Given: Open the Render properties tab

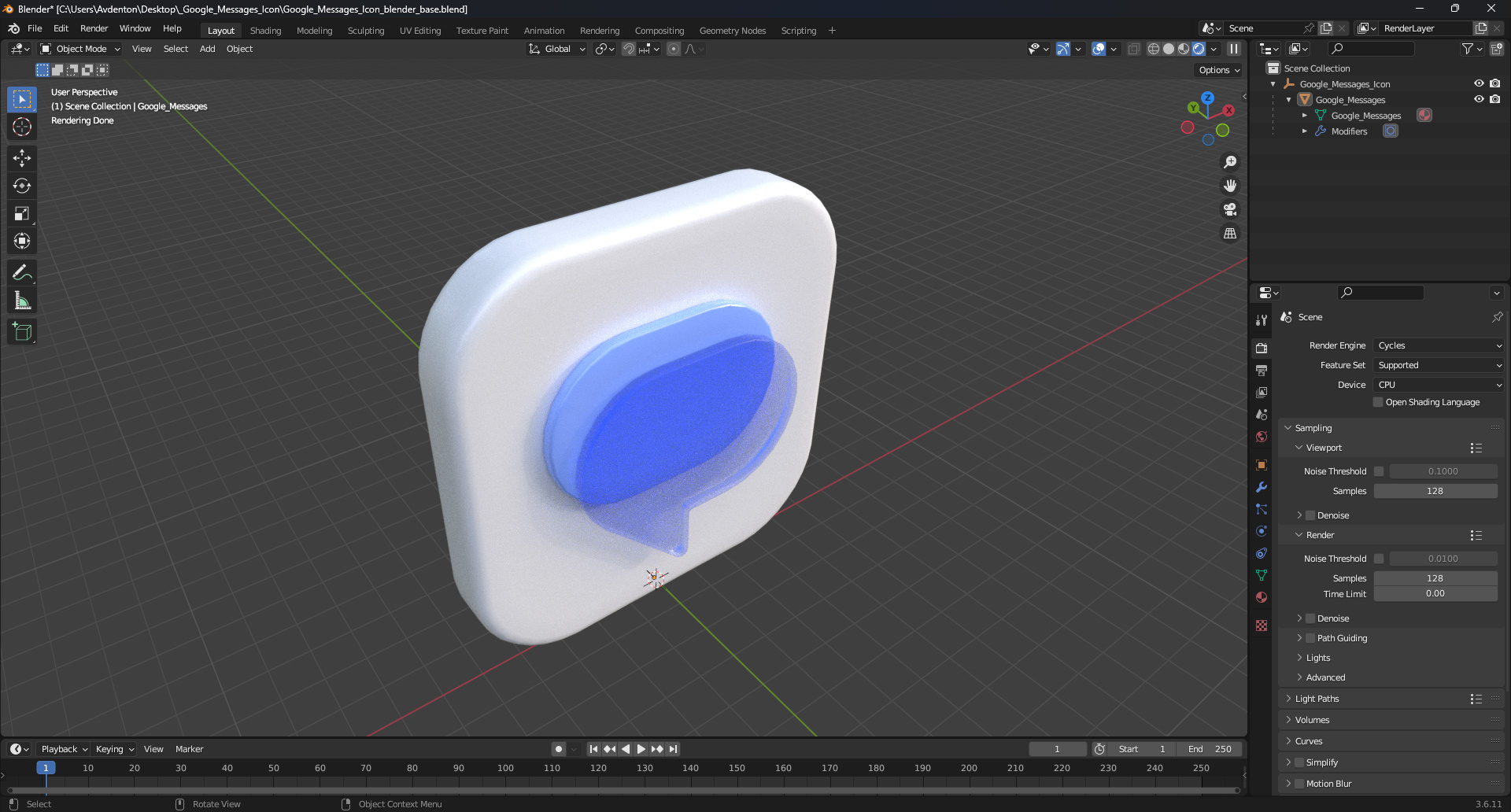Looking at the screenshot, I should (x=1262, y=348).
